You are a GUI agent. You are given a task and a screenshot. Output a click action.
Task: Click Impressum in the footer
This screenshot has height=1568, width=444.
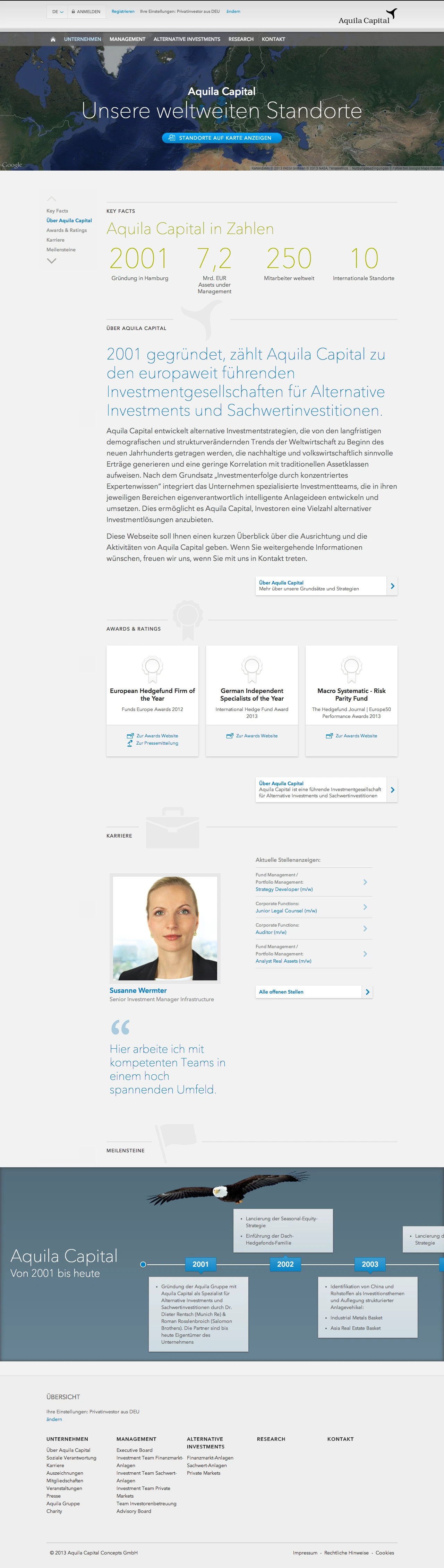coord(305,1552)
